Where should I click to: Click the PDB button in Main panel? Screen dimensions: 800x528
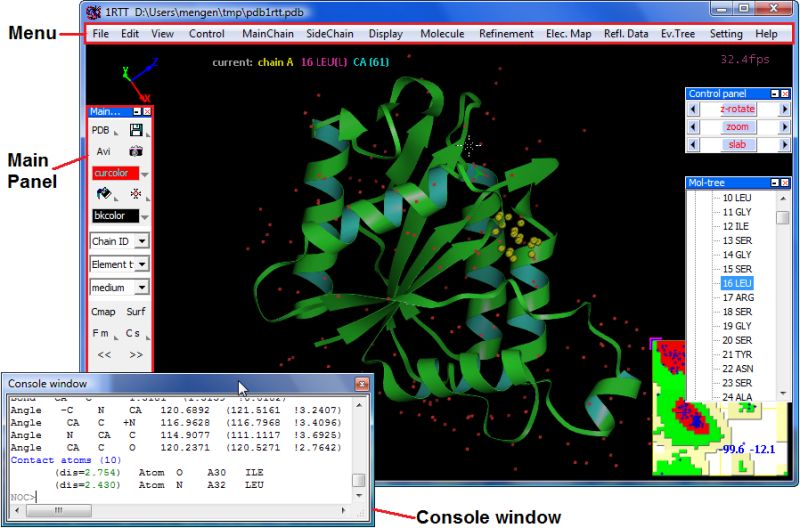click(x=101, y=130)
